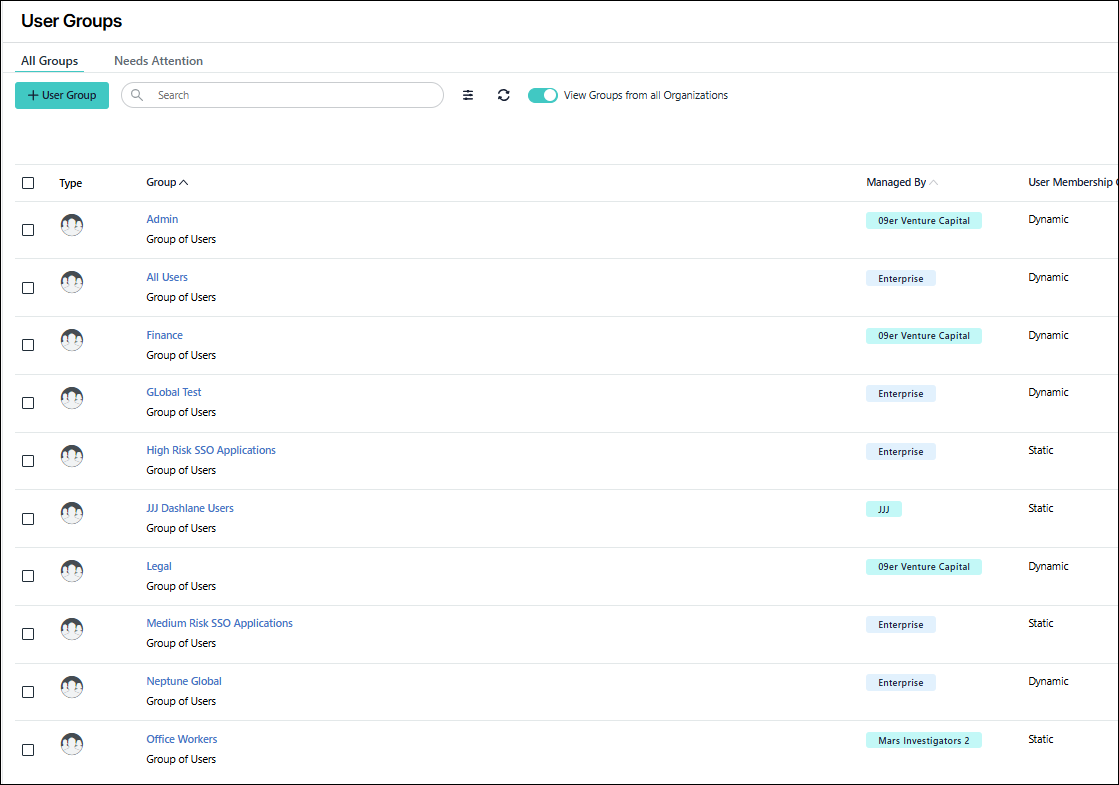Viewport: 1119px width, 785px height.
Task: Click Static membership in JJJ Dashlane row
Action: pyautogui.click(x=1040, y=508)
